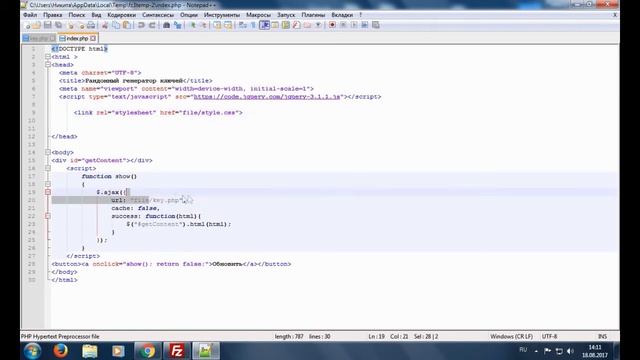Undo the last edit via the toolbar
The width and height of the screenshot is (640, 360).
pyautogui.click(x=141, y=25)
